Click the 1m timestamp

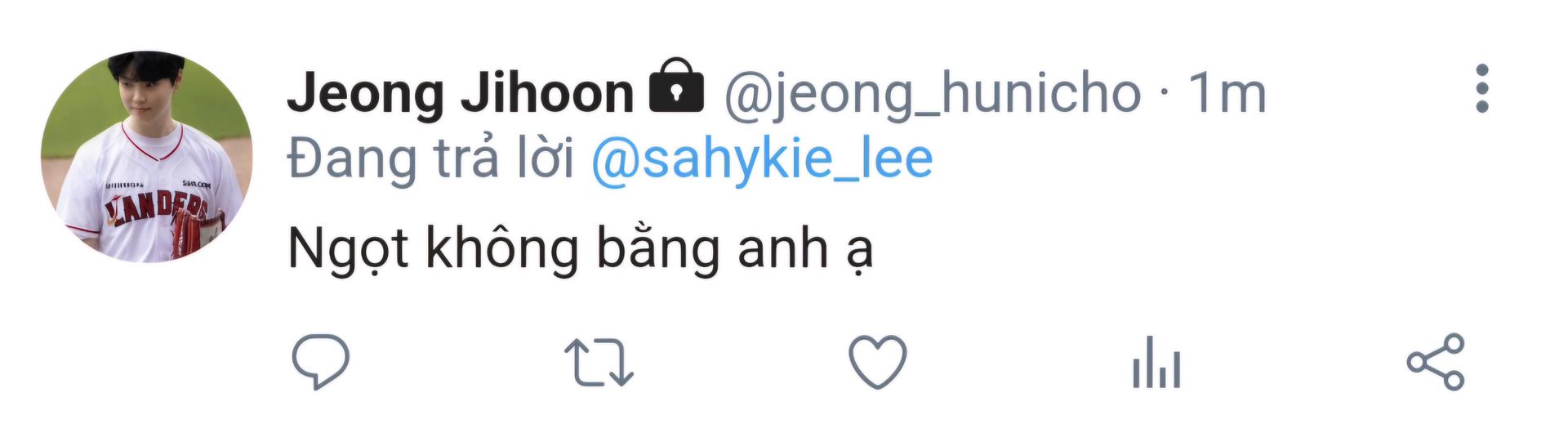[x=1227, y=93]
